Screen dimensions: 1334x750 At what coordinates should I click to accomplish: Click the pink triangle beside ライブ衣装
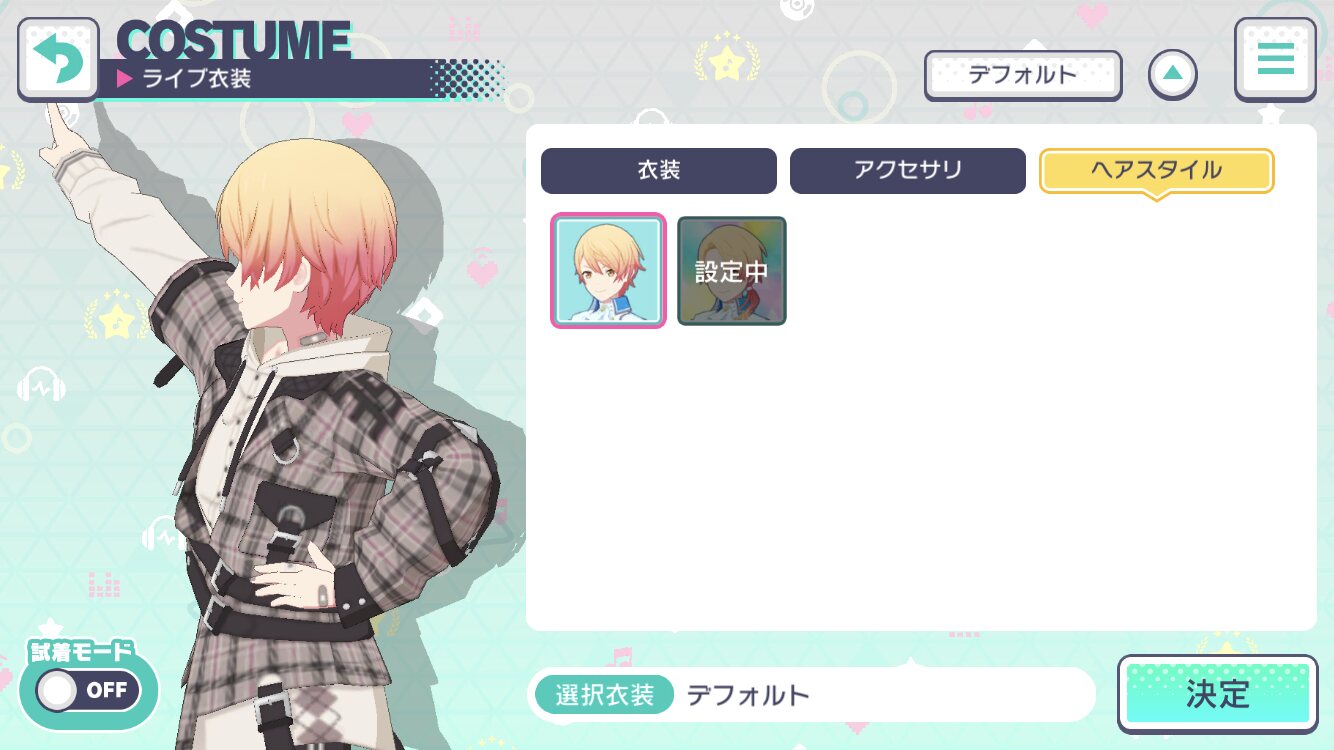point(125,79)
